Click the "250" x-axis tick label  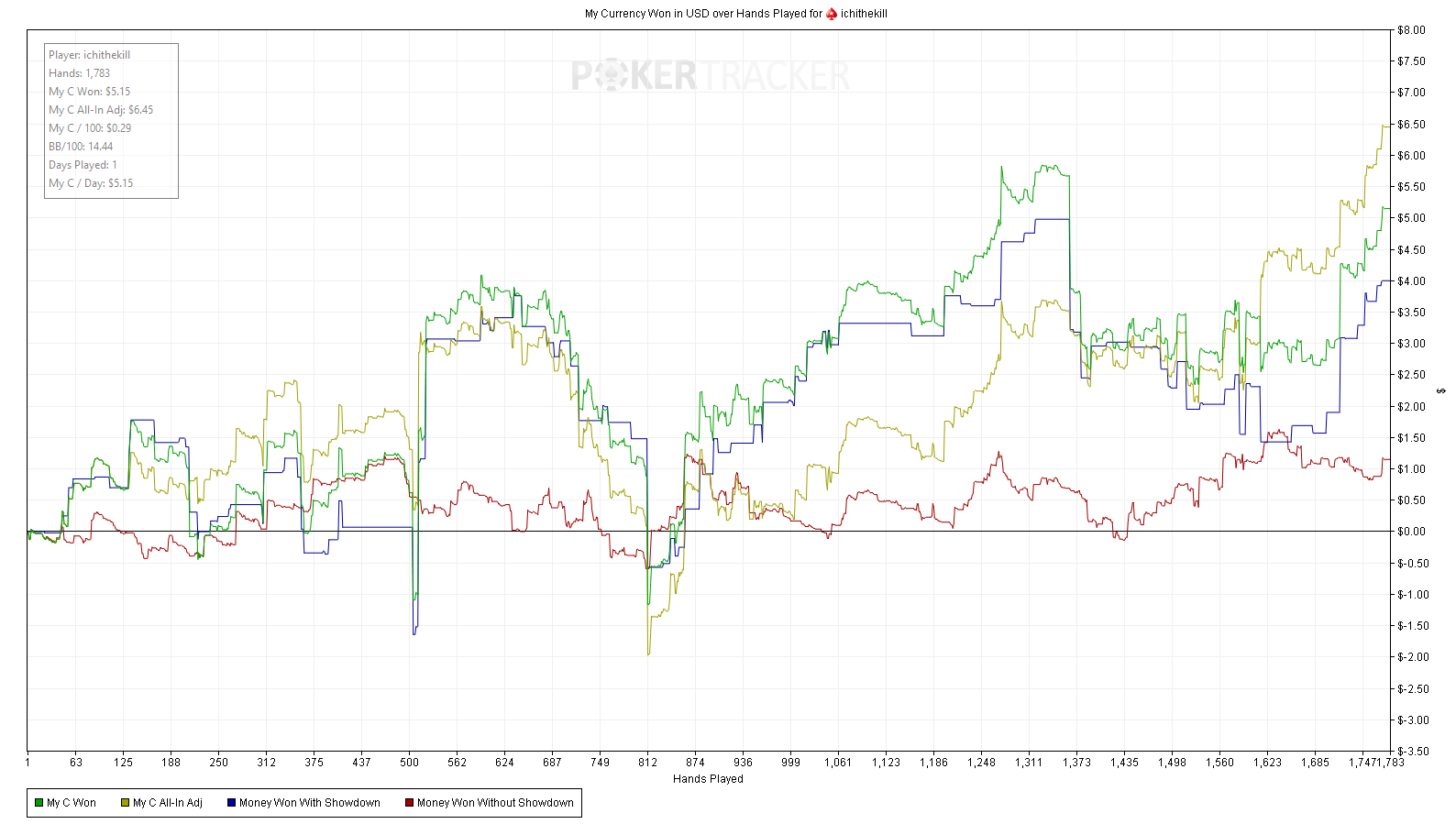[x=219, y=763]
